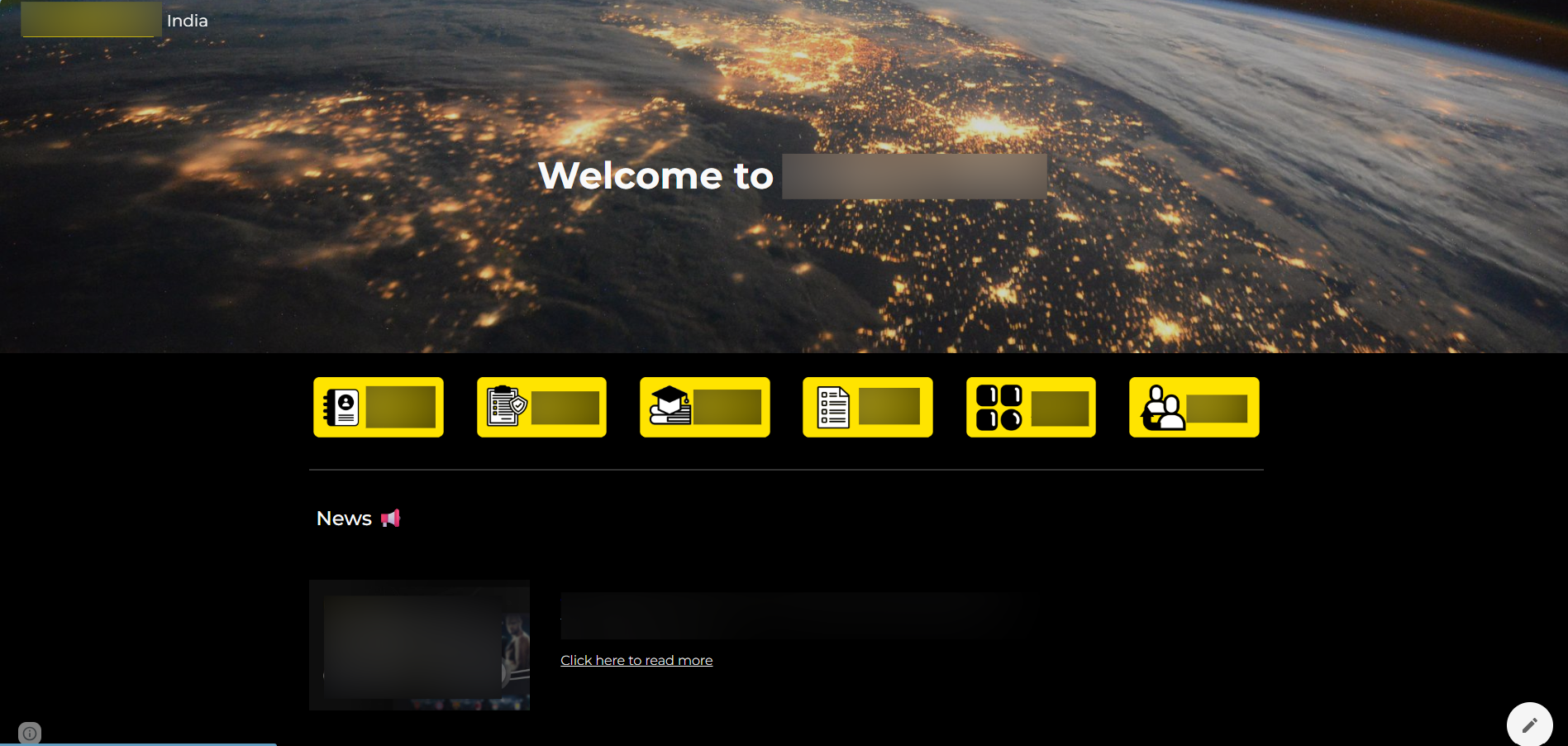
Task: Open the four-tile apps grid icon button
Action: point(998,407)
